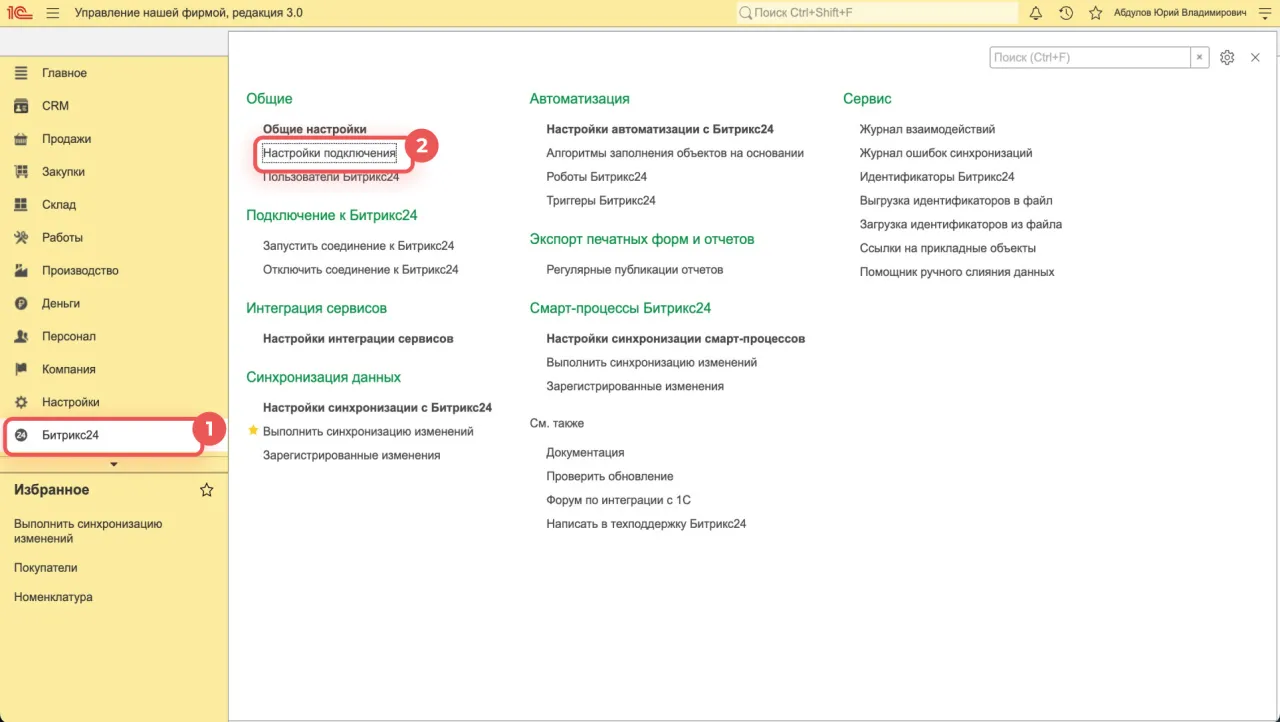Image resolution: width=1280 pixels, height=722 pixels.
Task: Open favorite Номенклатура
Action: [53, 597]
